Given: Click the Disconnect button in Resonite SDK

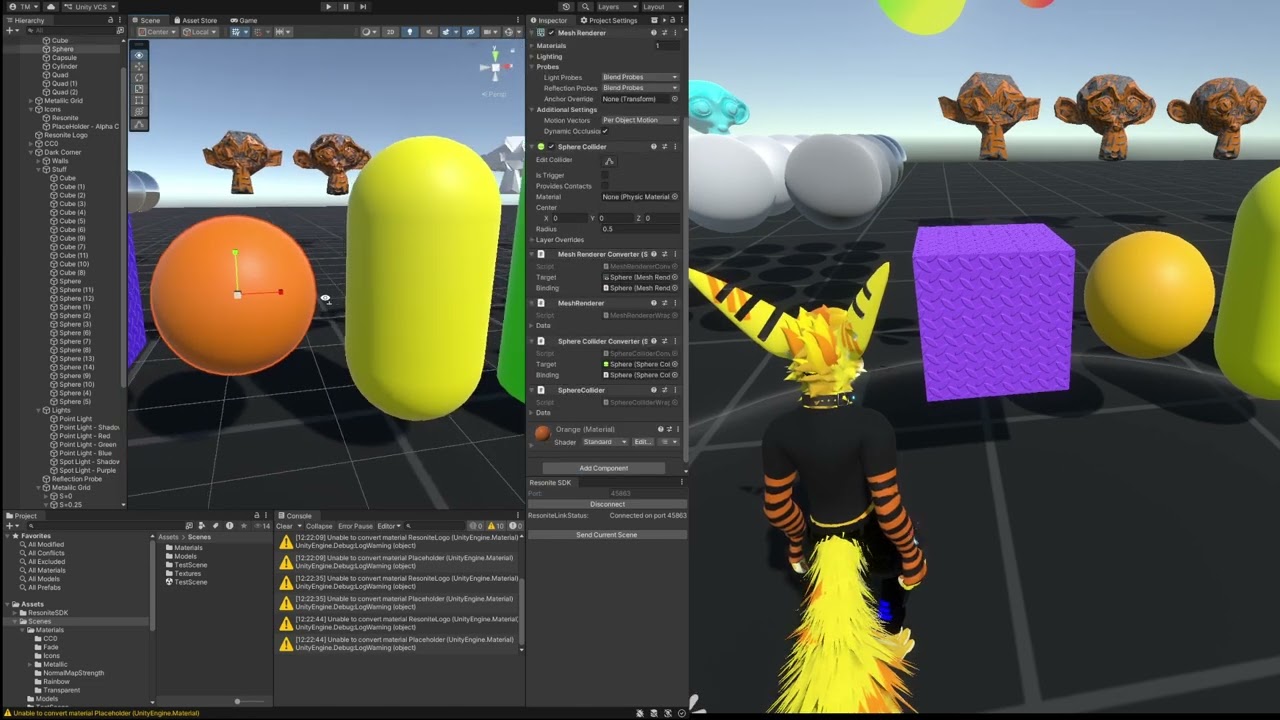Looking at the screenshot, I should (x=607, y=504).
